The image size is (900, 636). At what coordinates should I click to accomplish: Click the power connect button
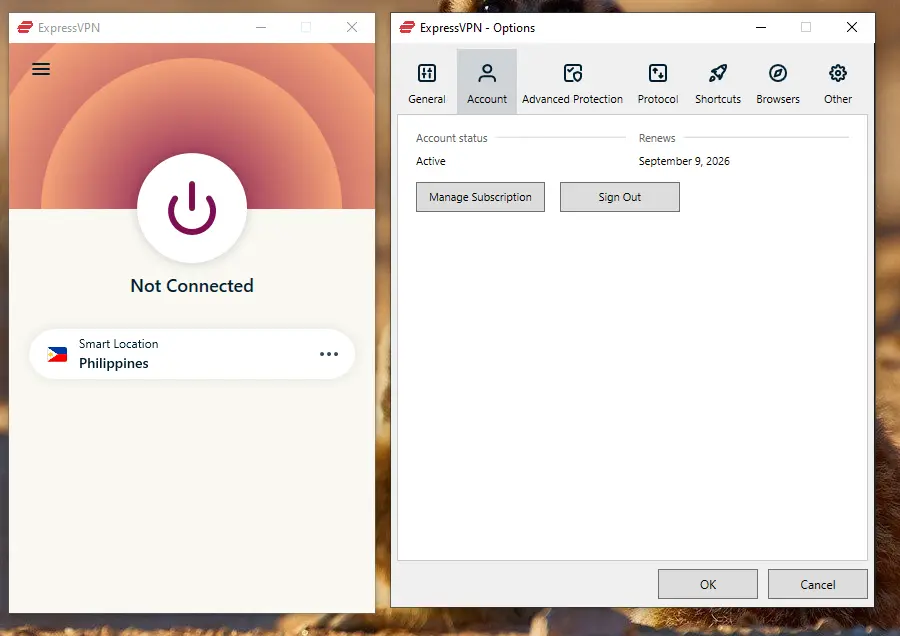[192, 208]
